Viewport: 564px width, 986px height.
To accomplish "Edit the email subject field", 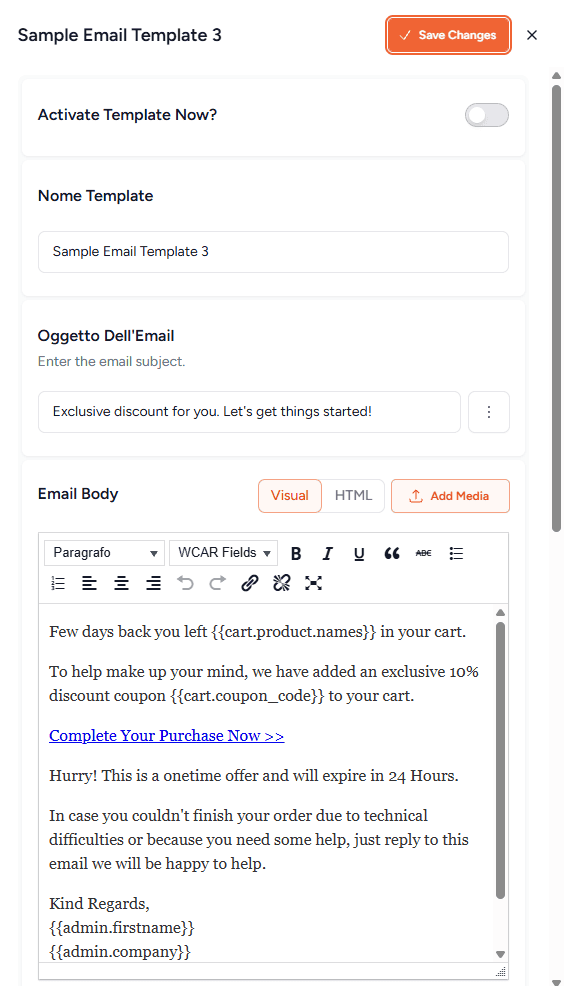I will [249, 412].
